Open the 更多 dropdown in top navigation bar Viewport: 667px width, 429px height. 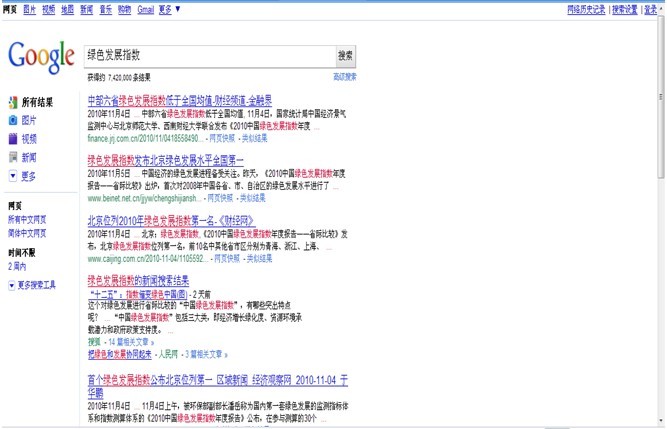(169, 9)
